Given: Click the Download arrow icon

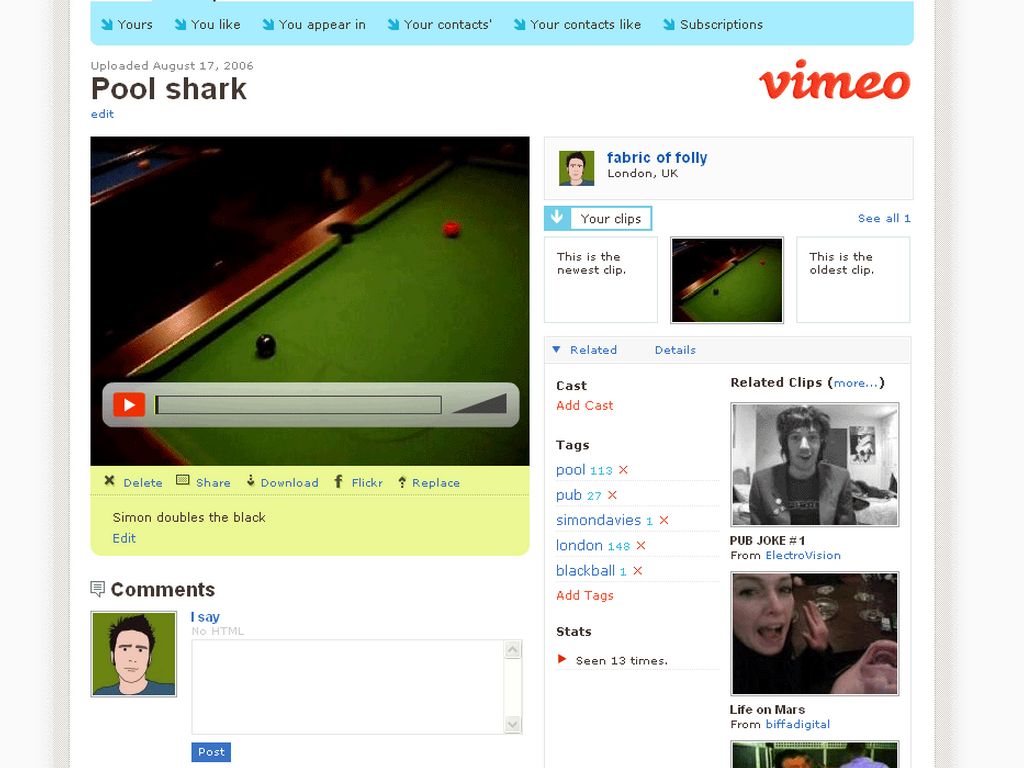Looking at the screenshot, I should click(251, 481).
